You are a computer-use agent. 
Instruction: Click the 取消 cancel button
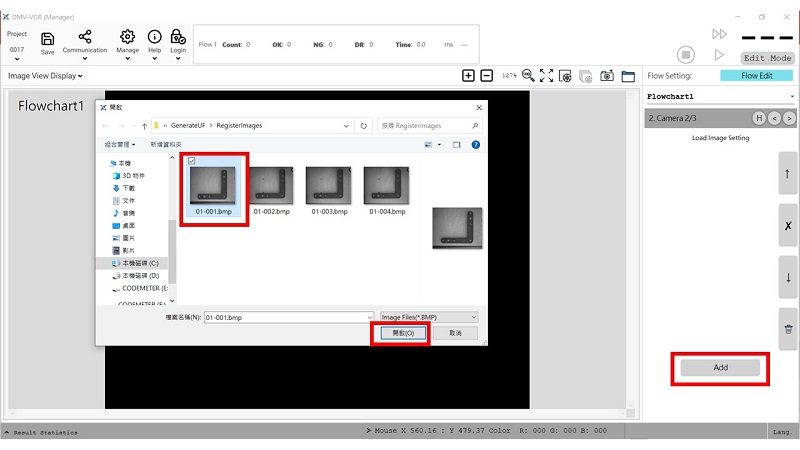tap(455, 333)
